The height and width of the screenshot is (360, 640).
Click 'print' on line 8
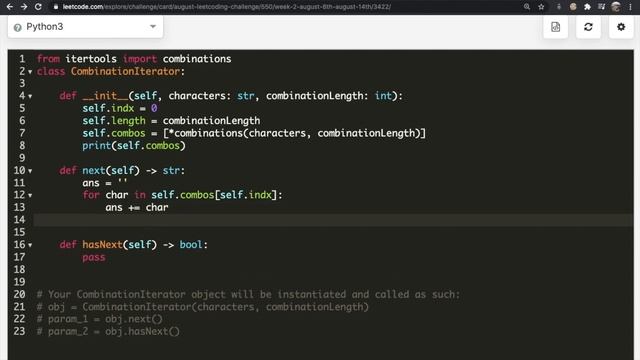tap(96, 146)
